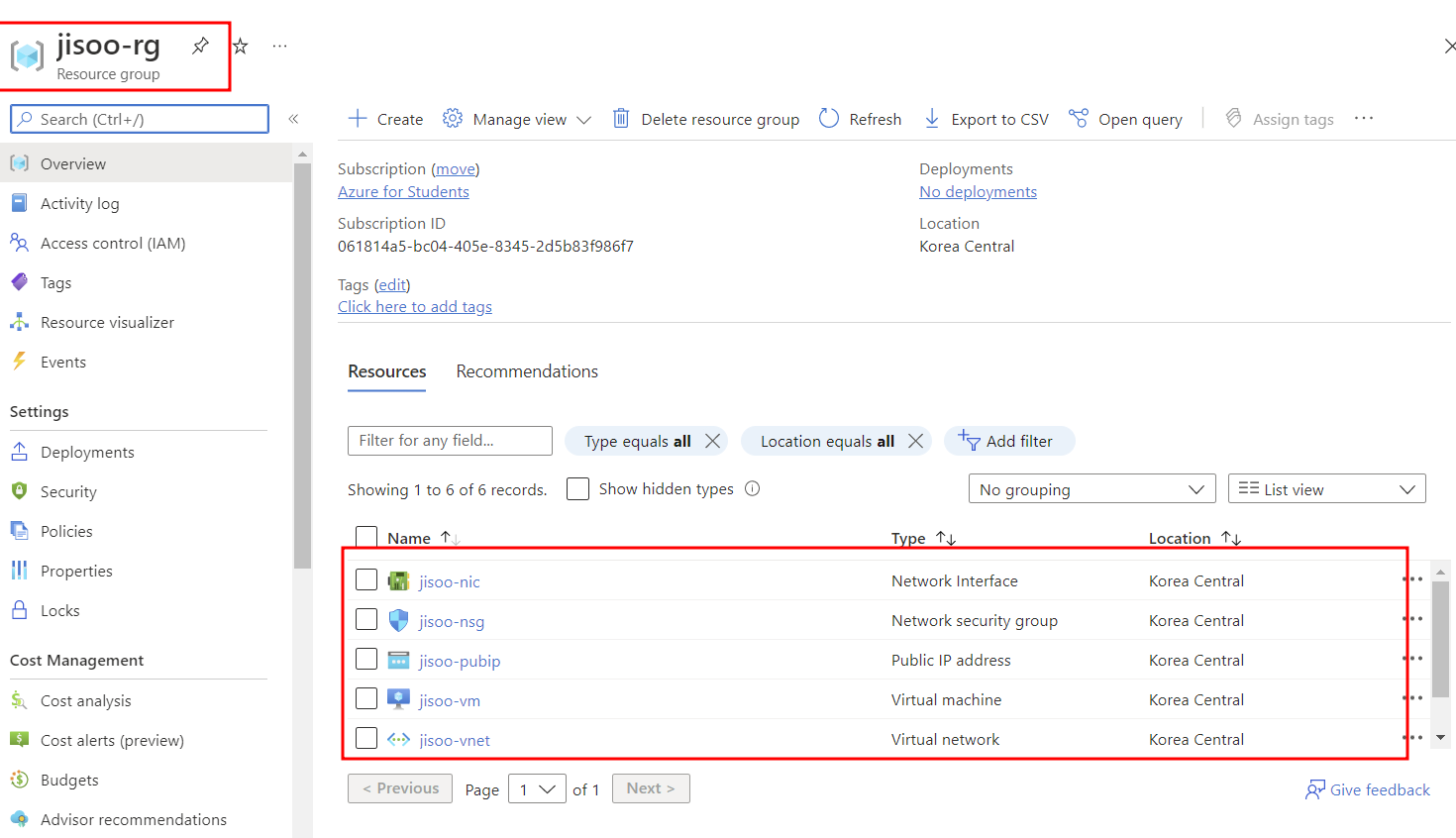
Task: Click the info icon next to Show hidden types
Action: [752, 488]
